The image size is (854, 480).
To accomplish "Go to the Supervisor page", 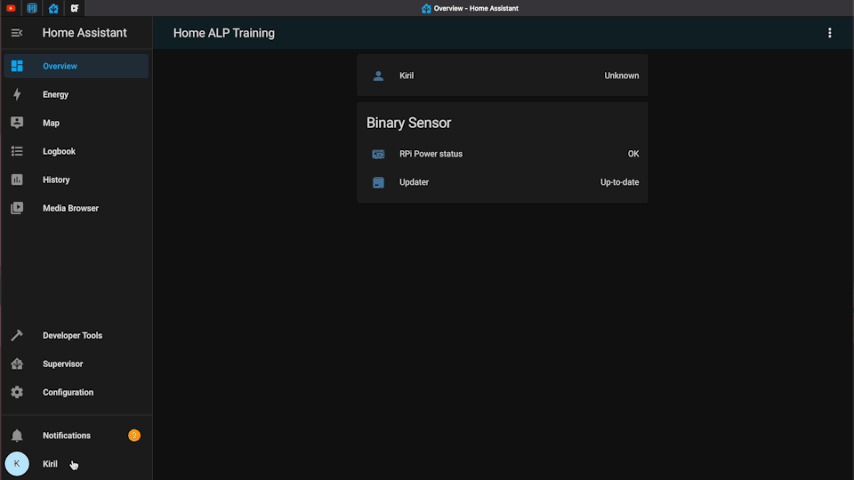I will point(76,364).
